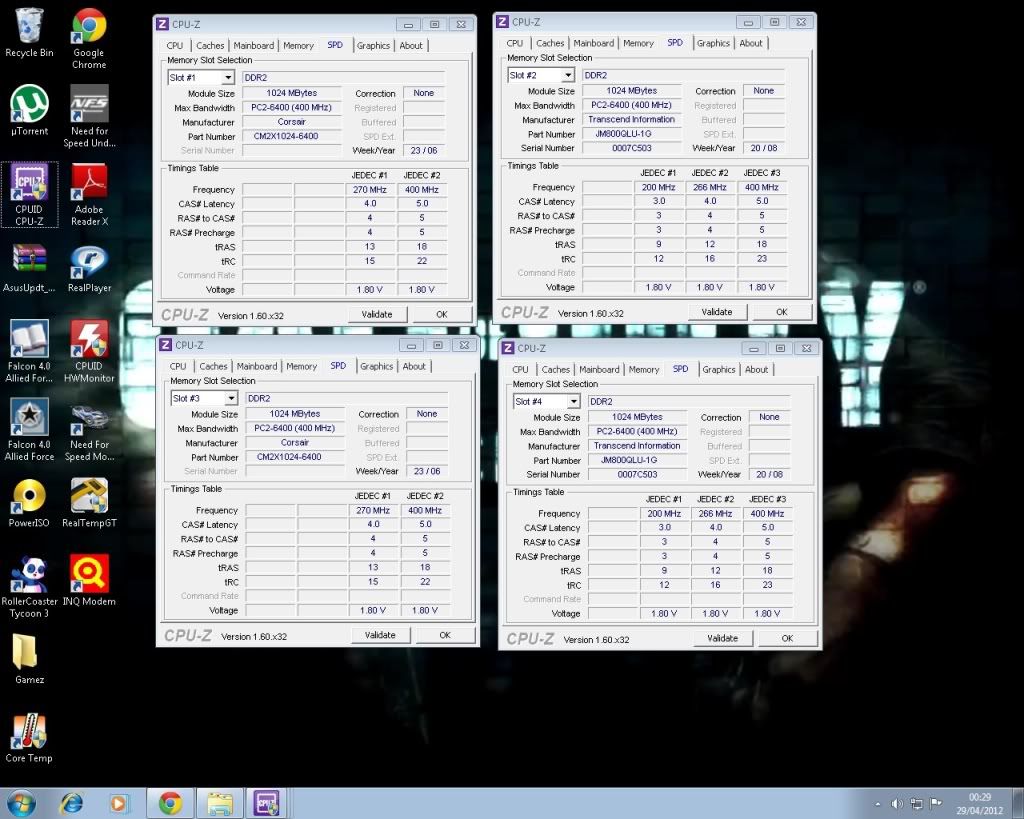Click the CM2X1024-6400 part number in Slot #3 window

[x=295, y=457]
